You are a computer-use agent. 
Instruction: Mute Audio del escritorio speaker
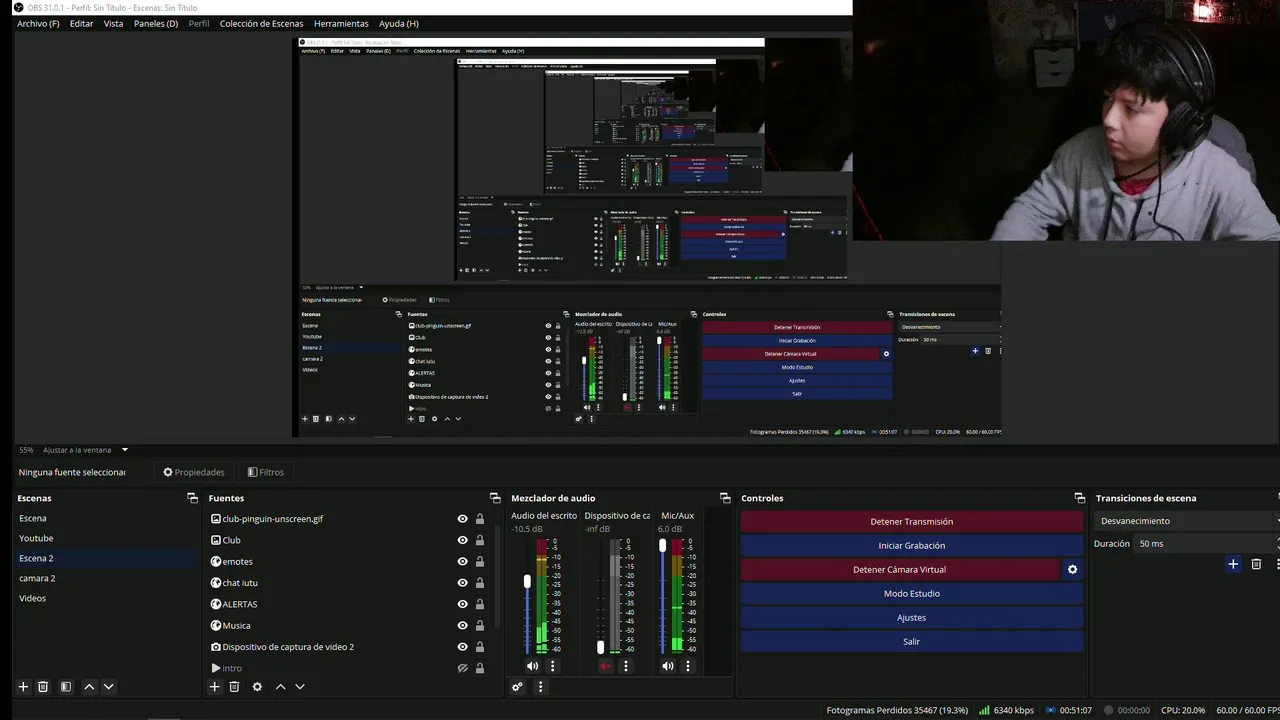point(532,666)
